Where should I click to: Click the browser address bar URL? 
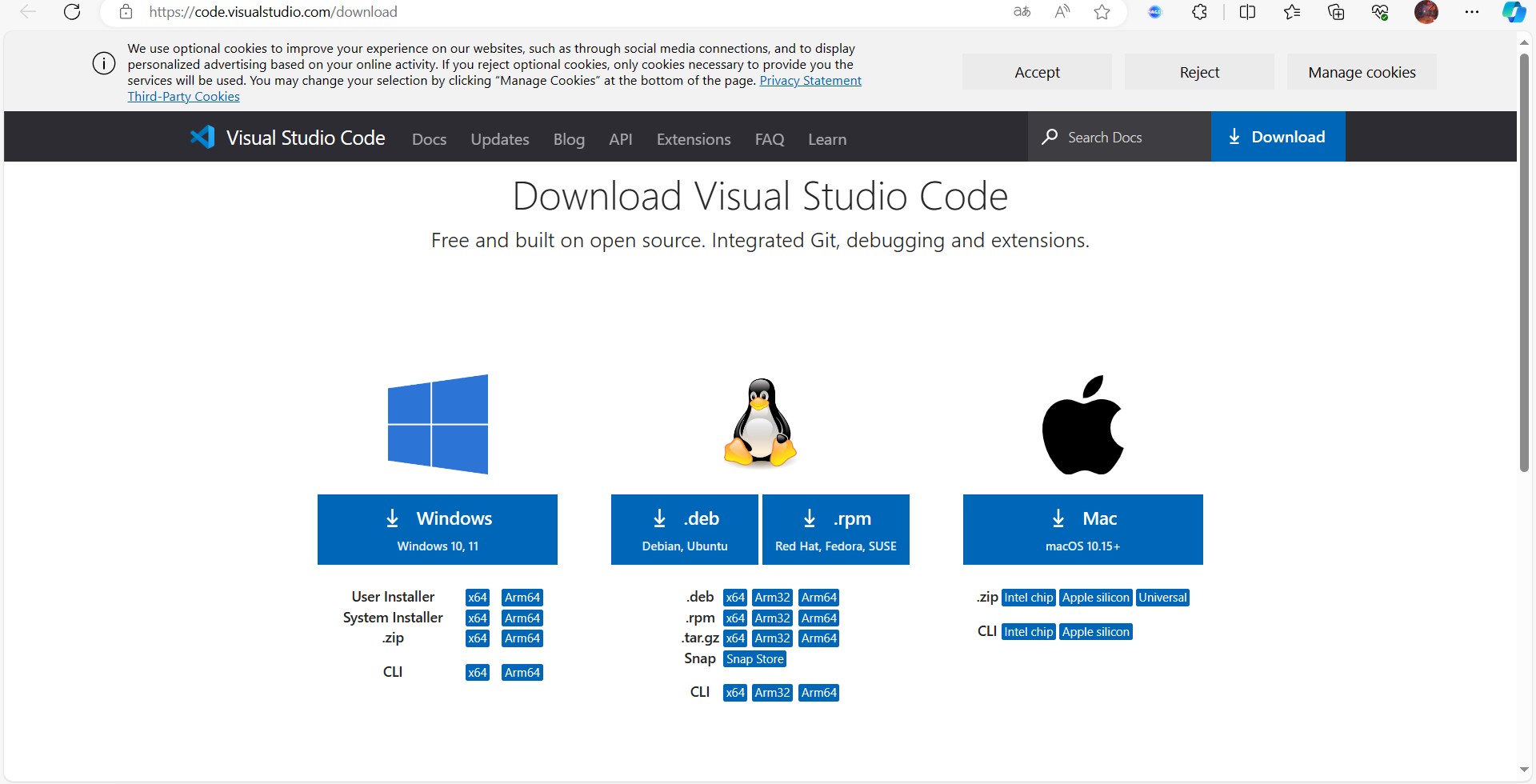[273, 12]
